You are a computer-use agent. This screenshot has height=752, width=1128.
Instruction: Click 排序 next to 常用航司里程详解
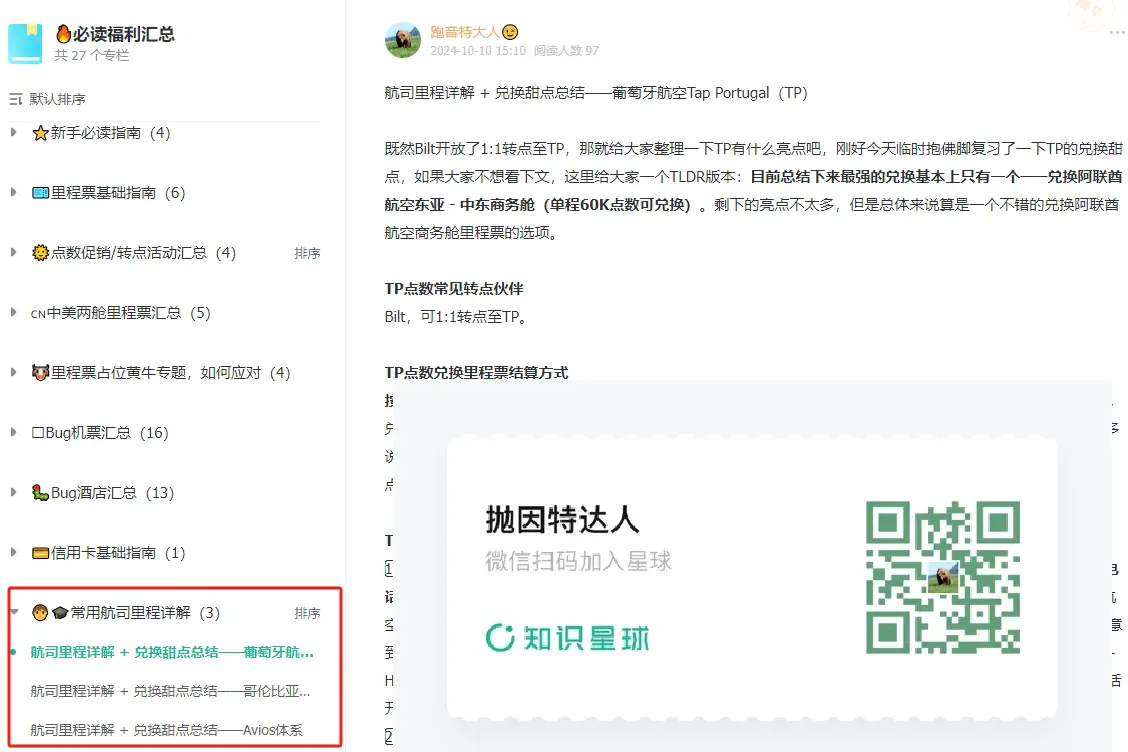[x=307, y=613]
